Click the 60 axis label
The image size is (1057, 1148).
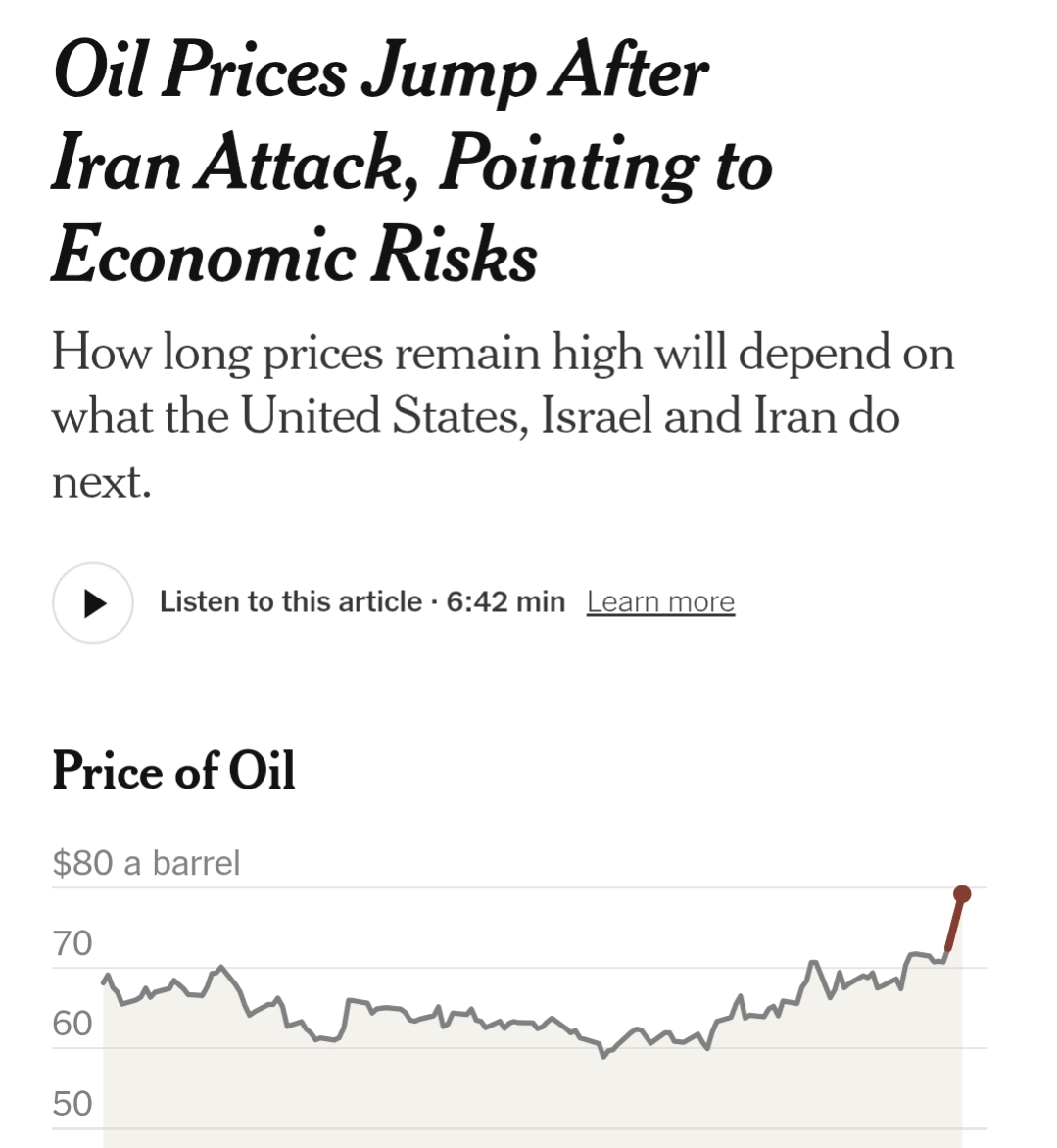pos(72,1024)
